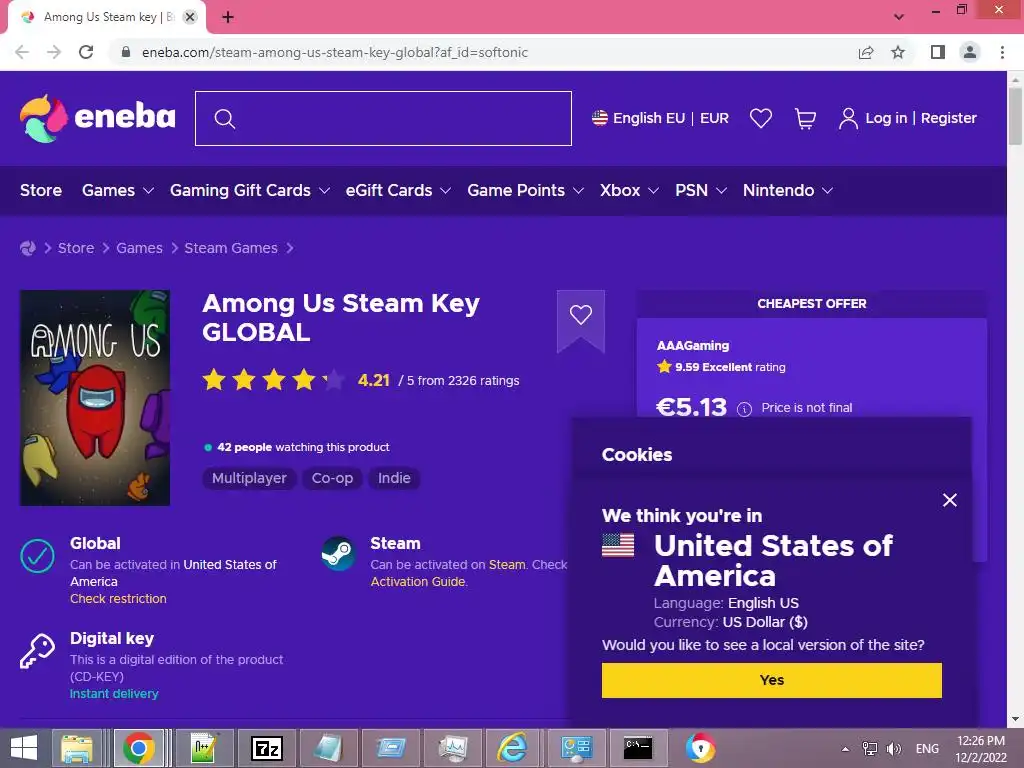
Task: Close the Among Us Steam key tab
Action: [190, 17]
